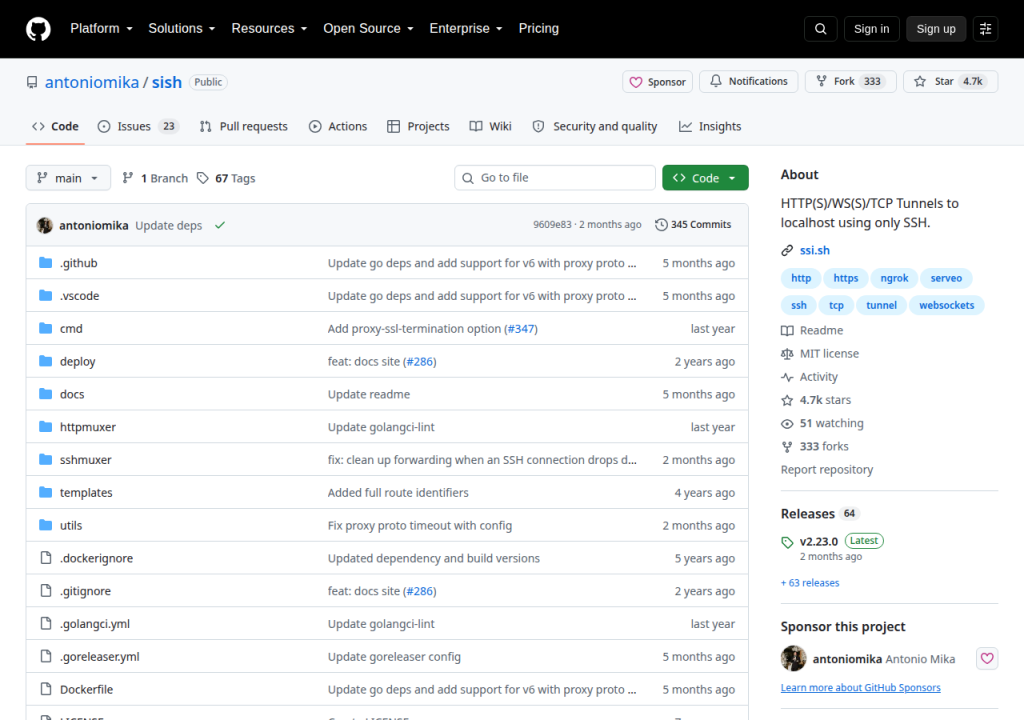Open the templates folder name

coord(86,493)
